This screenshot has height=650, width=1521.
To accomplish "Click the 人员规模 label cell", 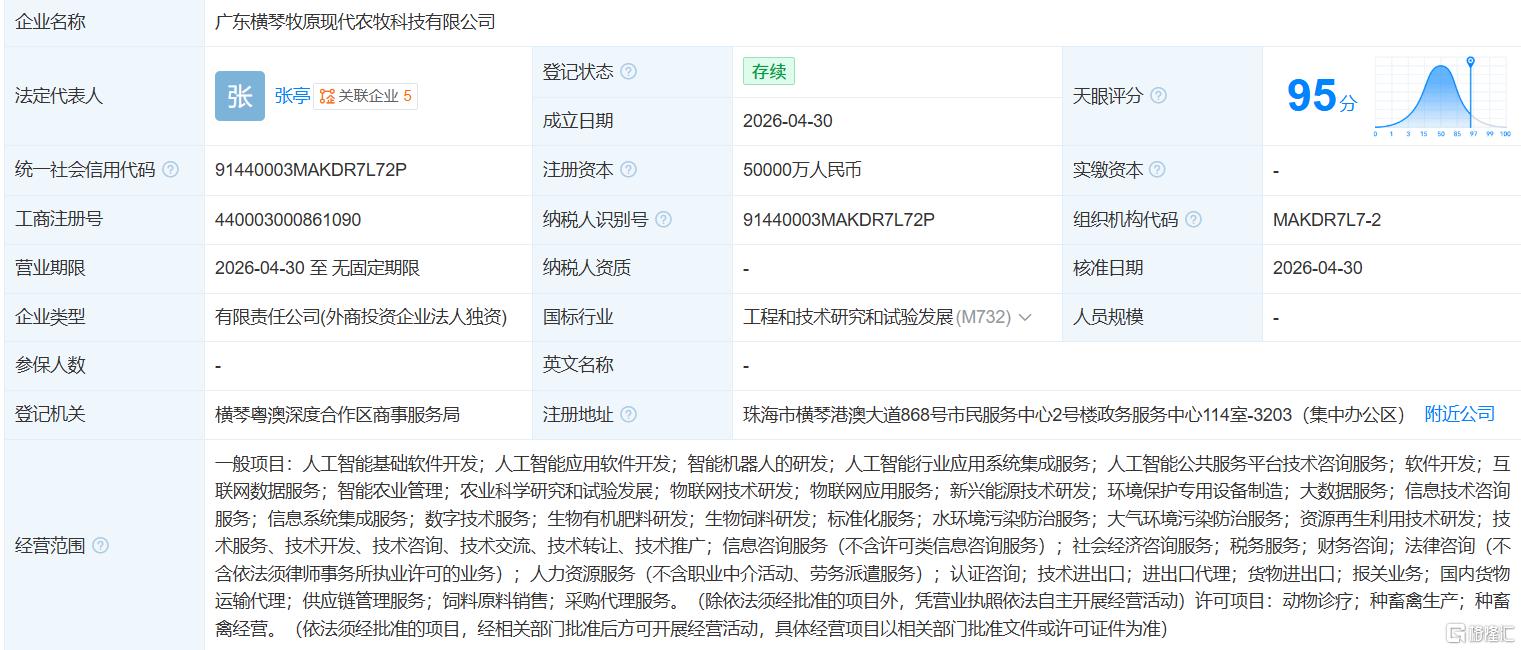I will tap(1162, 317).
